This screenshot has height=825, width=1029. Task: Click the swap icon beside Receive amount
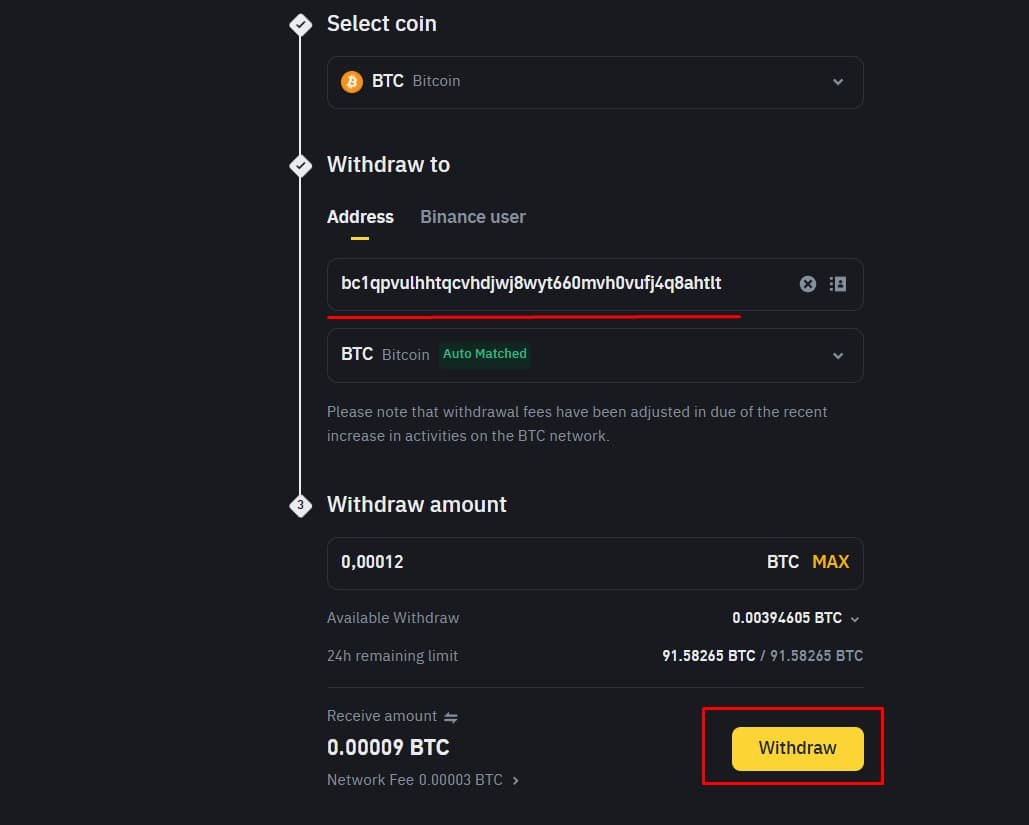pos(451,716)
